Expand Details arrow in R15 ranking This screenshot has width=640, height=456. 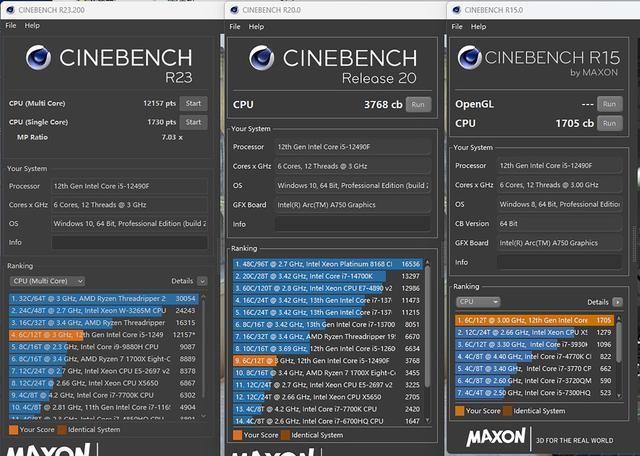point(618,302)
